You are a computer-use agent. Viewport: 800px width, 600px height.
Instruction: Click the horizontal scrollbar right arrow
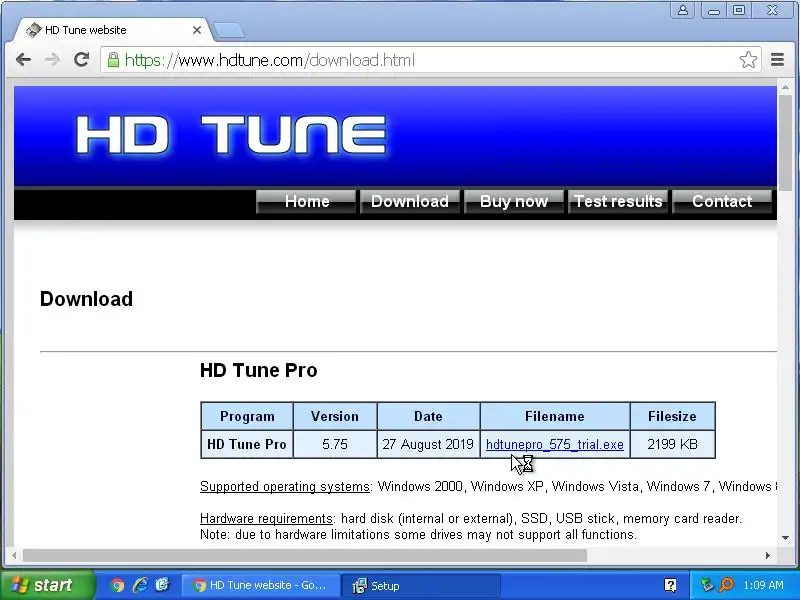(768, 555)
